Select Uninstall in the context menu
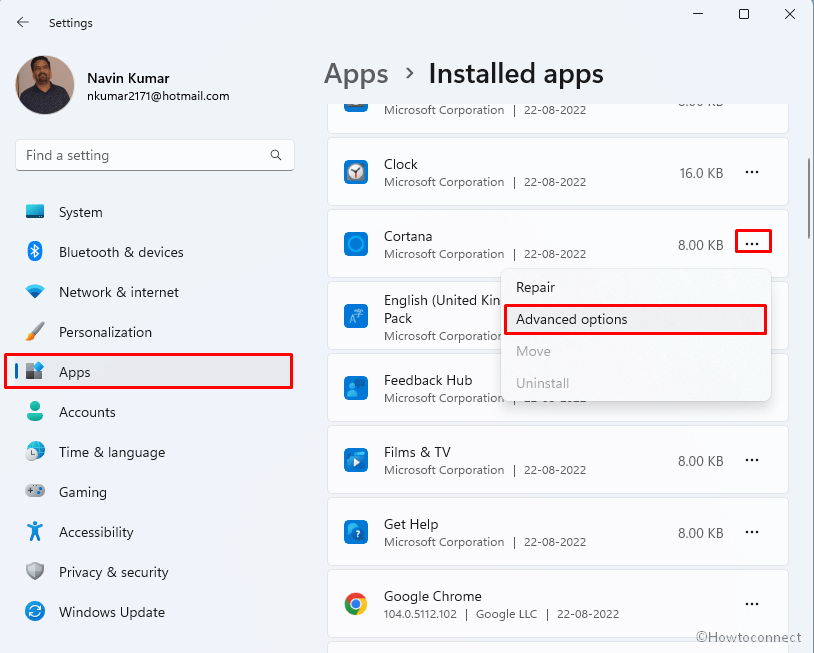 pyautogui.click(x=635, y=383)
